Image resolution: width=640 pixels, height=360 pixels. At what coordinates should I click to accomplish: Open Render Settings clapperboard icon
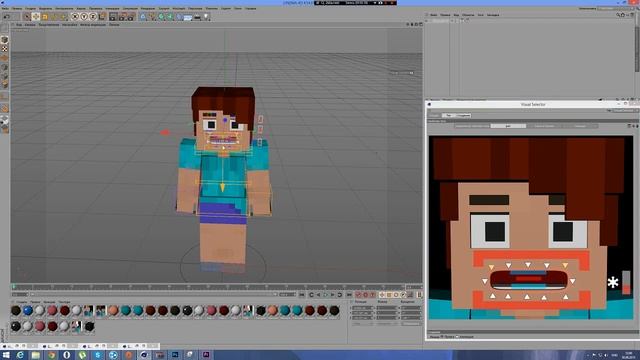tap(131, 17)
